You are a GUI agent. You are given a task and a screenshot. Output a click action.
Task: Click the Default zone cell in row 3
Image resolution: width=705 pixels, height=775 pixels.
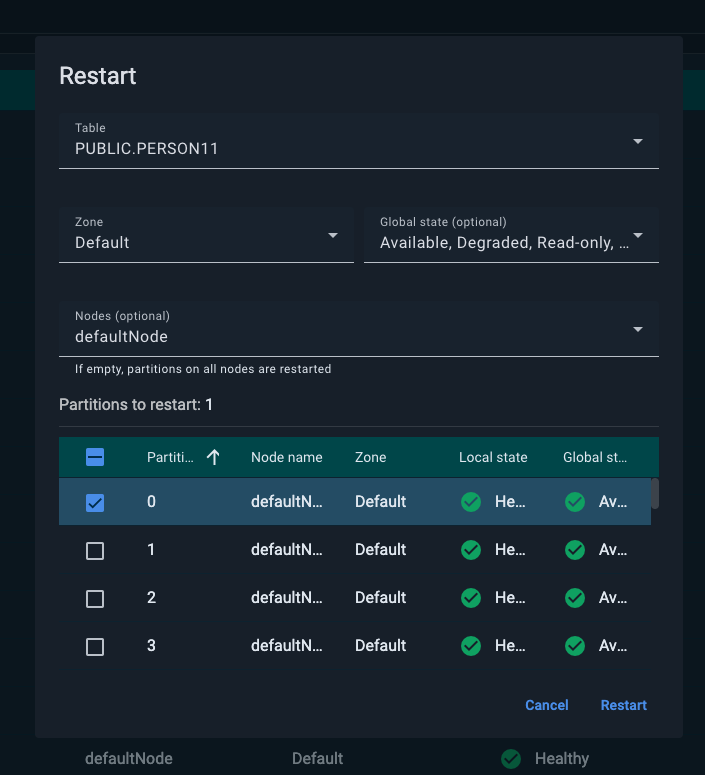pos(380,646)
